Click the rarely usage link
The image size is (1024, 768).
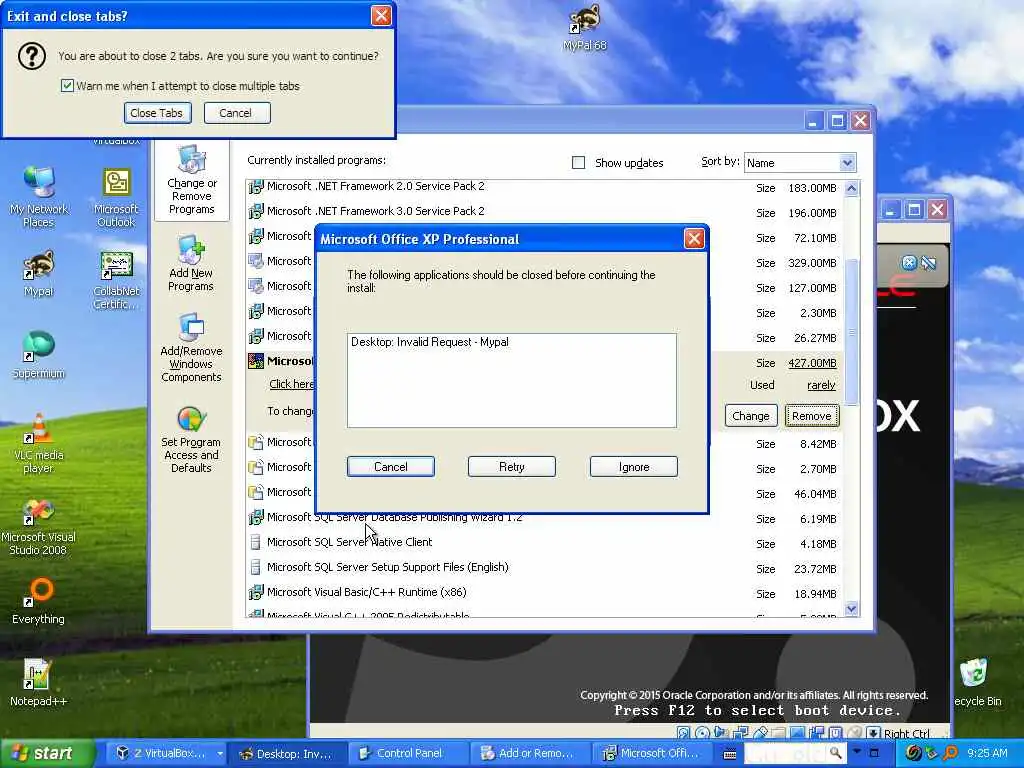[821, 385]
